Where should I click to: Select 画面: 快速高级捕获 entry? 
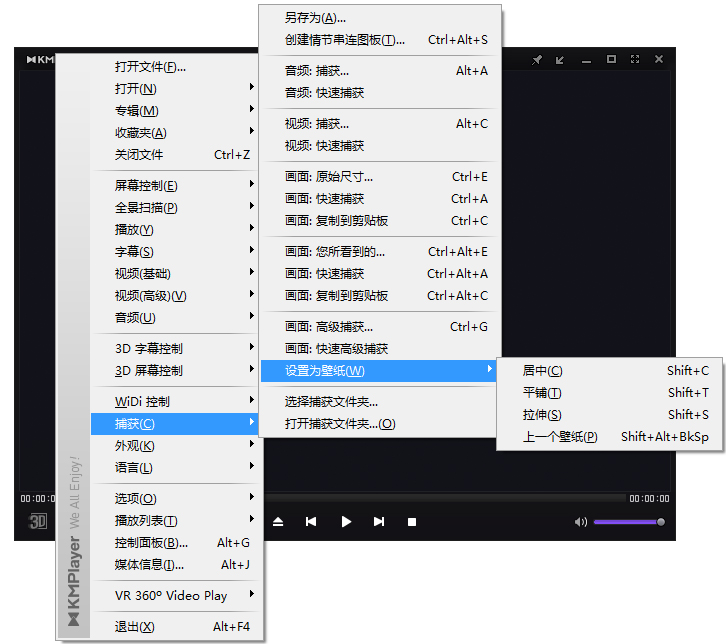coord(380,349)
